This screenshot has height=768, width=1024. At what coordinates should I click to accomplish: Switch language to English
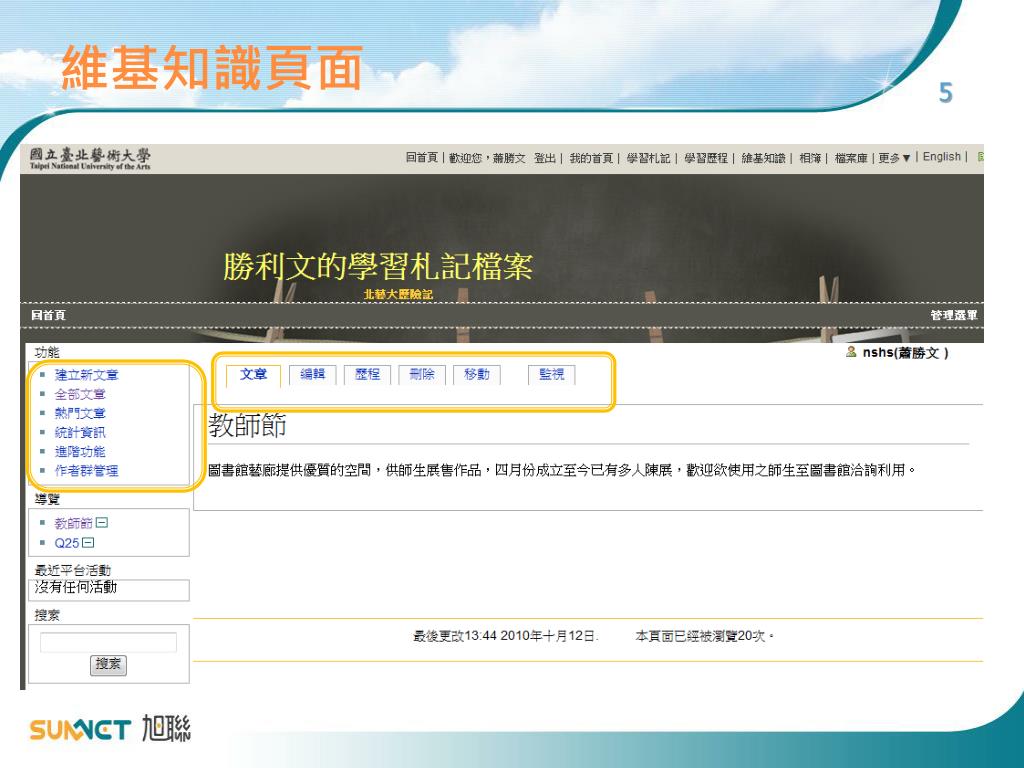click(942, 157)
